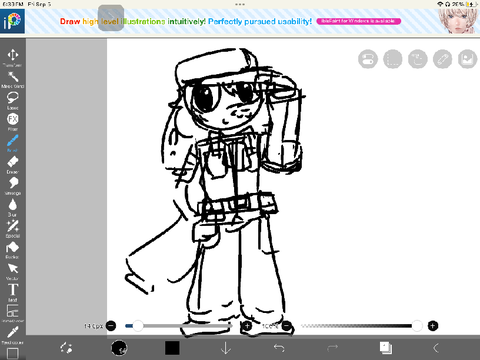Toggle the selection area dashed-square button
This screenshot has width=480, height=360.
pos(393,59)
